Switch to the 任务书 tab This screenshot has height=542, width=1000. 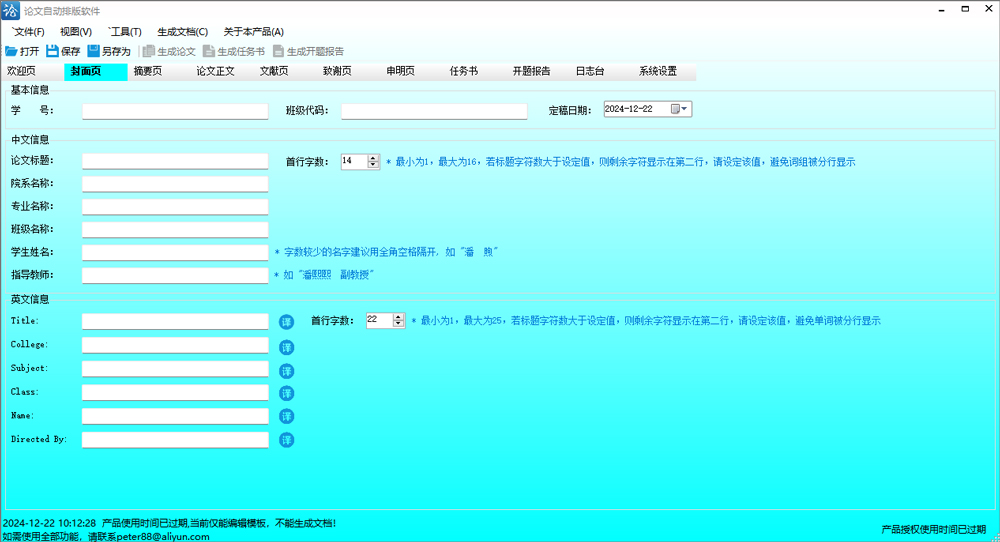pyautogui.click(x=474, y=71)
